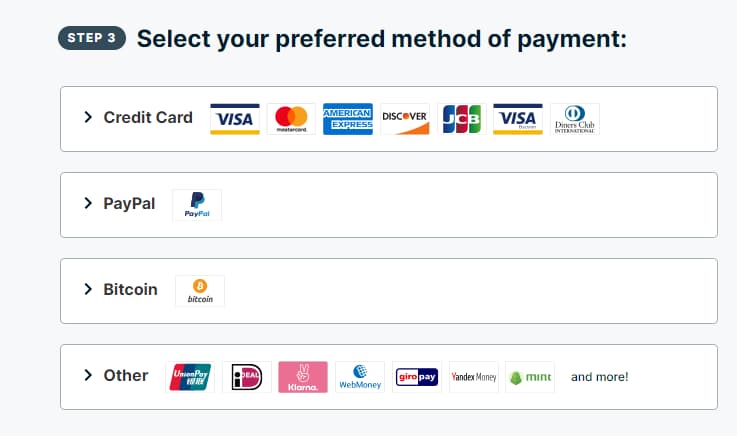Click the "and more!" text
This screenshot has height=436, width=737.
(x=599, y=377)
